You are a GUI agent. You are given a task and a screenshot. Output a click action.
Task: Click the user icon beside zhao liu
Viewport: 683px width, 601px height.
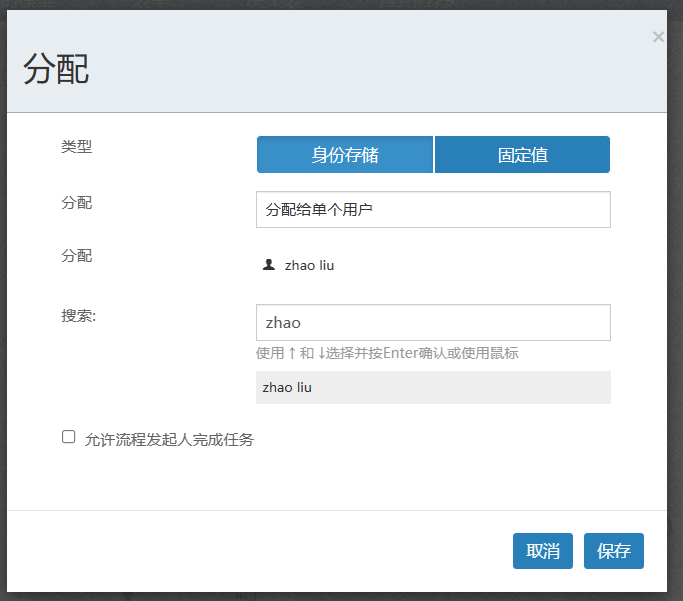268,265
